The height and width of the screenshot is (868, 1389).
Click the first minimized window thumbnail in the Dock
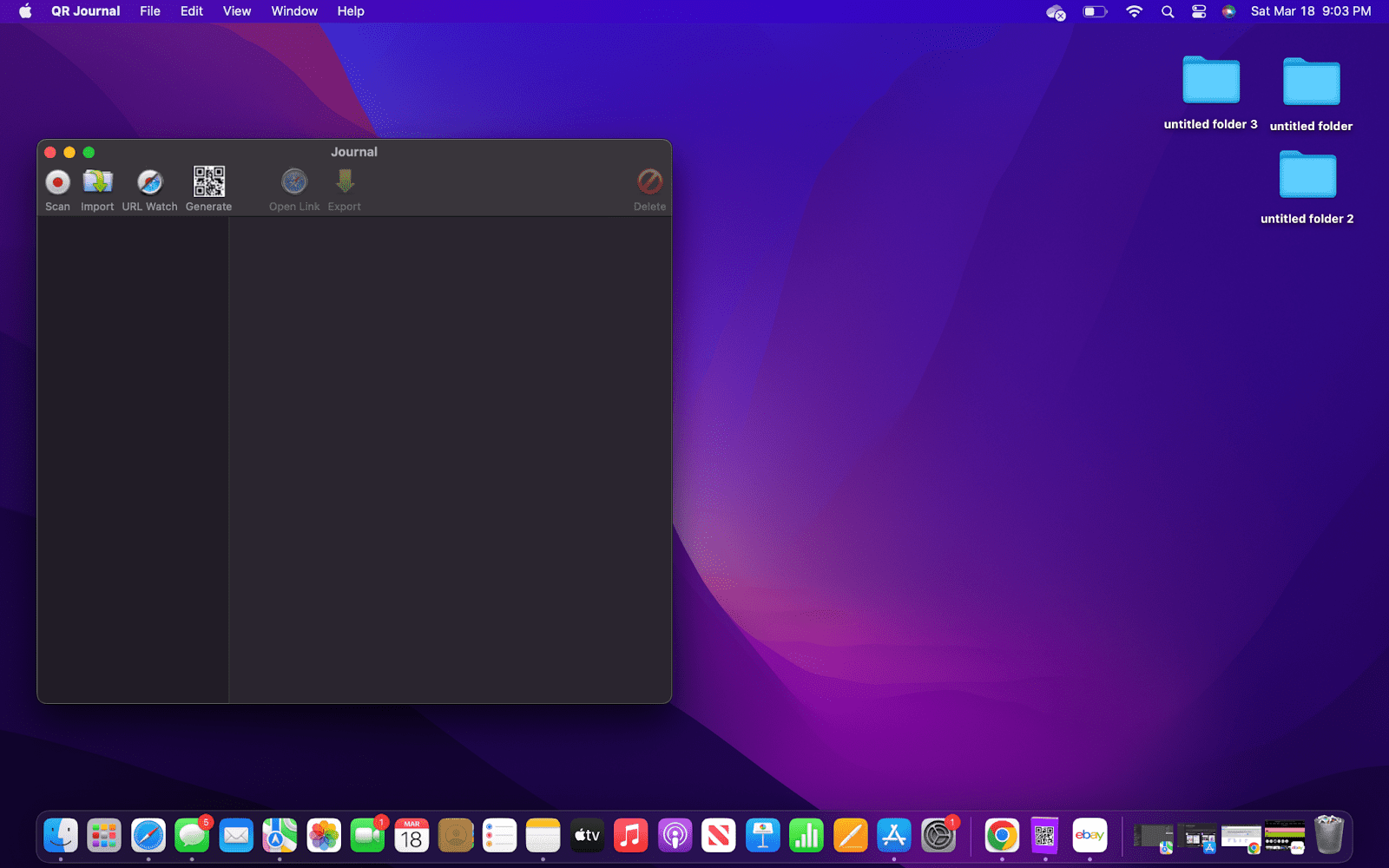(1154, 838)
